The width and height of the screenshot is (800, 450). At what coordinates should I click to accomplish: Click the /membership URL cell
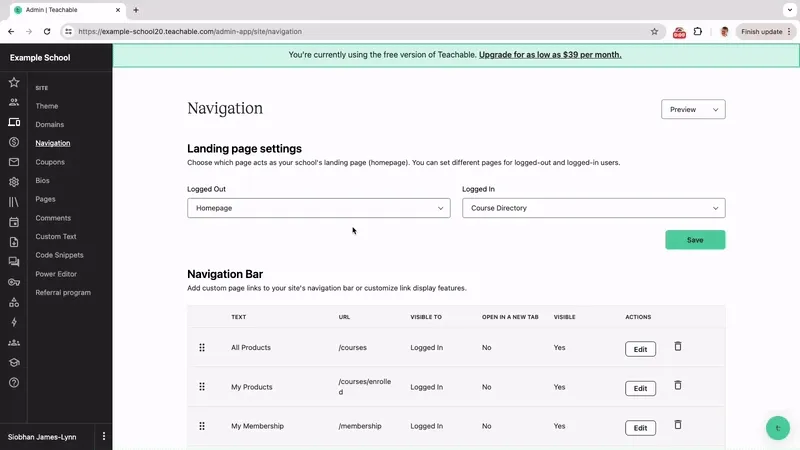(x=360, y=426)
